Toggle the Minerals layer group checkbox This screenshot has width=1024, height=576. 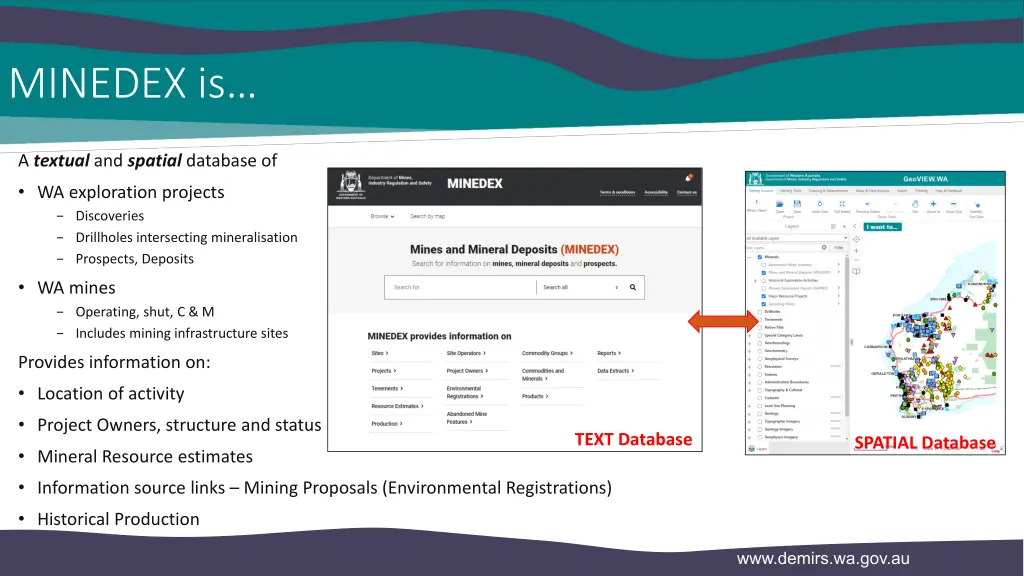pos(760,257)
